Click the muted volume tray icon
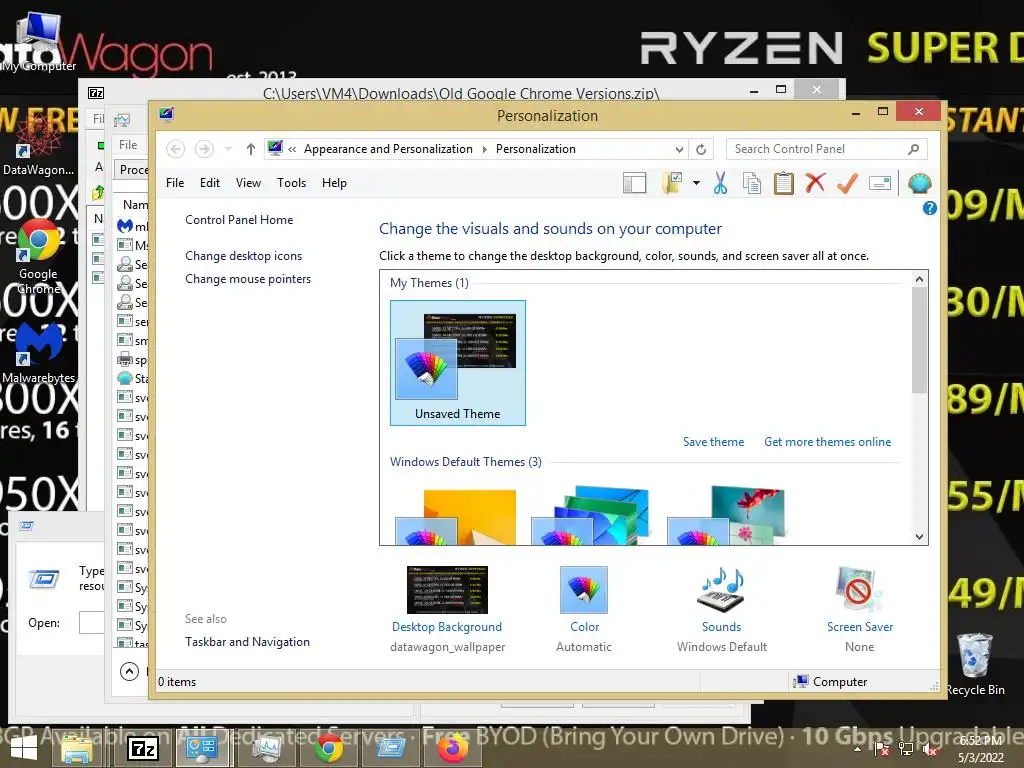Viewport: 1024px width, 768px height. [x=930, y=749]
